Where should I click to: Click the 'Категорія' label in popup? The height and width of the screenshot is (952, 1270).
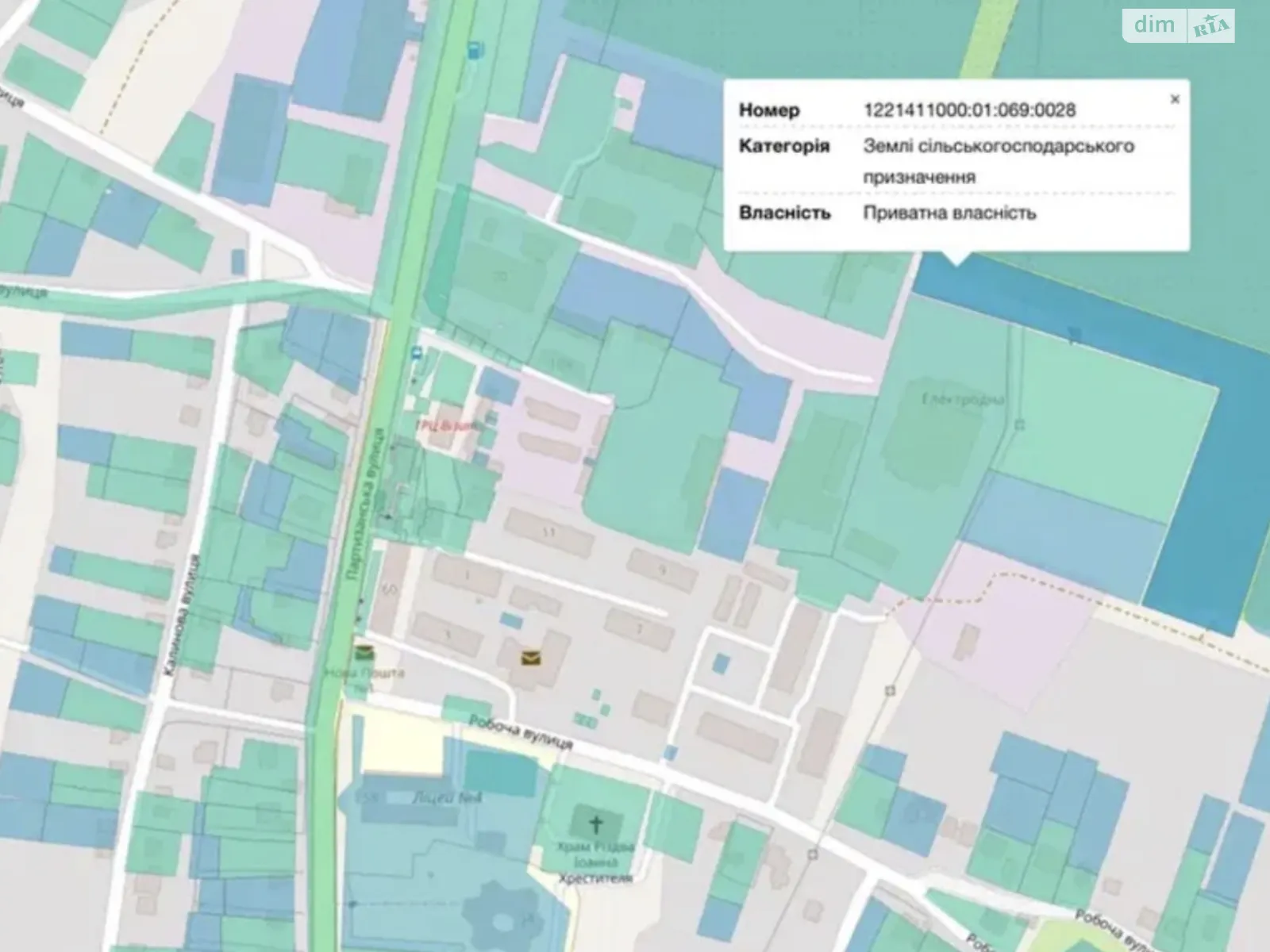(x=784, y=147)
